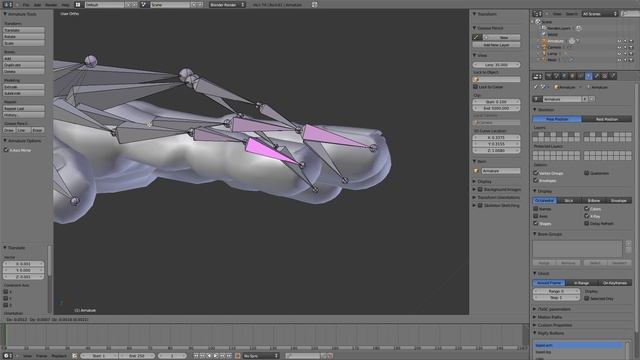Viewport: 640px width, 360px height.
Task: Collapse the Bone Groups panel
Action: pyautogui.click(x=535, y=234)
